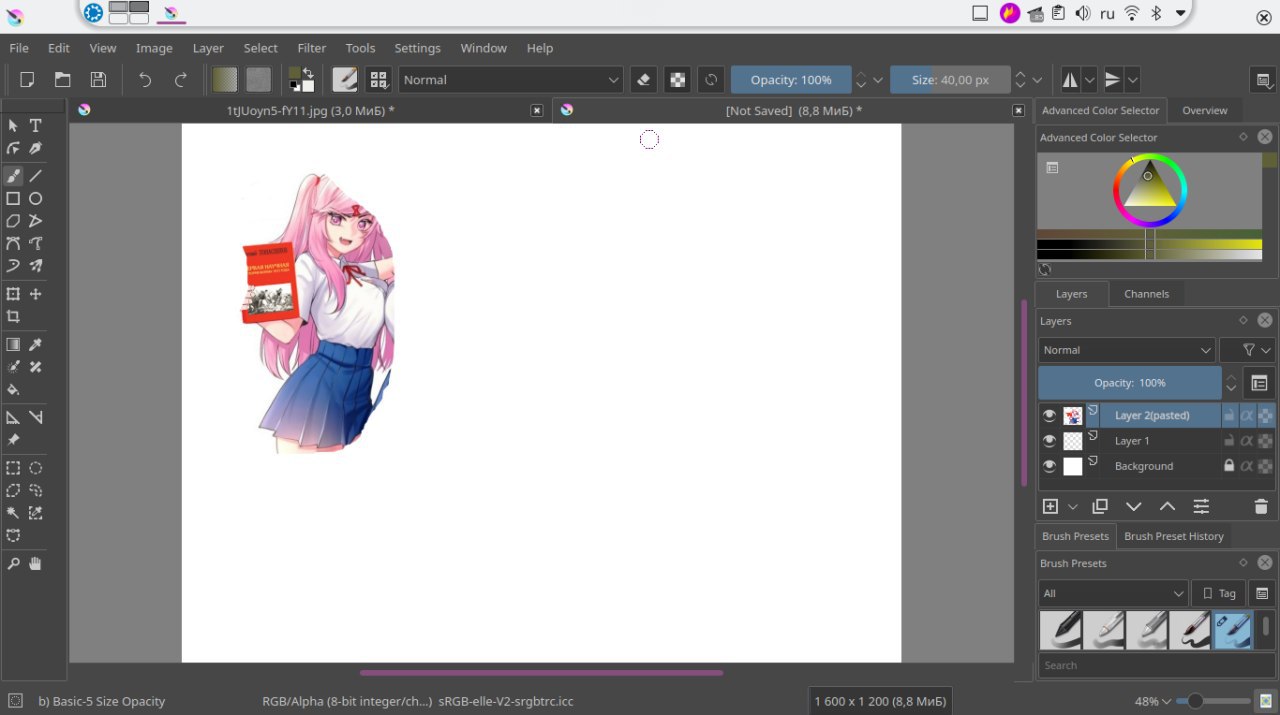Image resolution: width=1280 pixels, height=715 pixels.
Task: Open the brush preset tag filter All
Action: coord(1112,593)
